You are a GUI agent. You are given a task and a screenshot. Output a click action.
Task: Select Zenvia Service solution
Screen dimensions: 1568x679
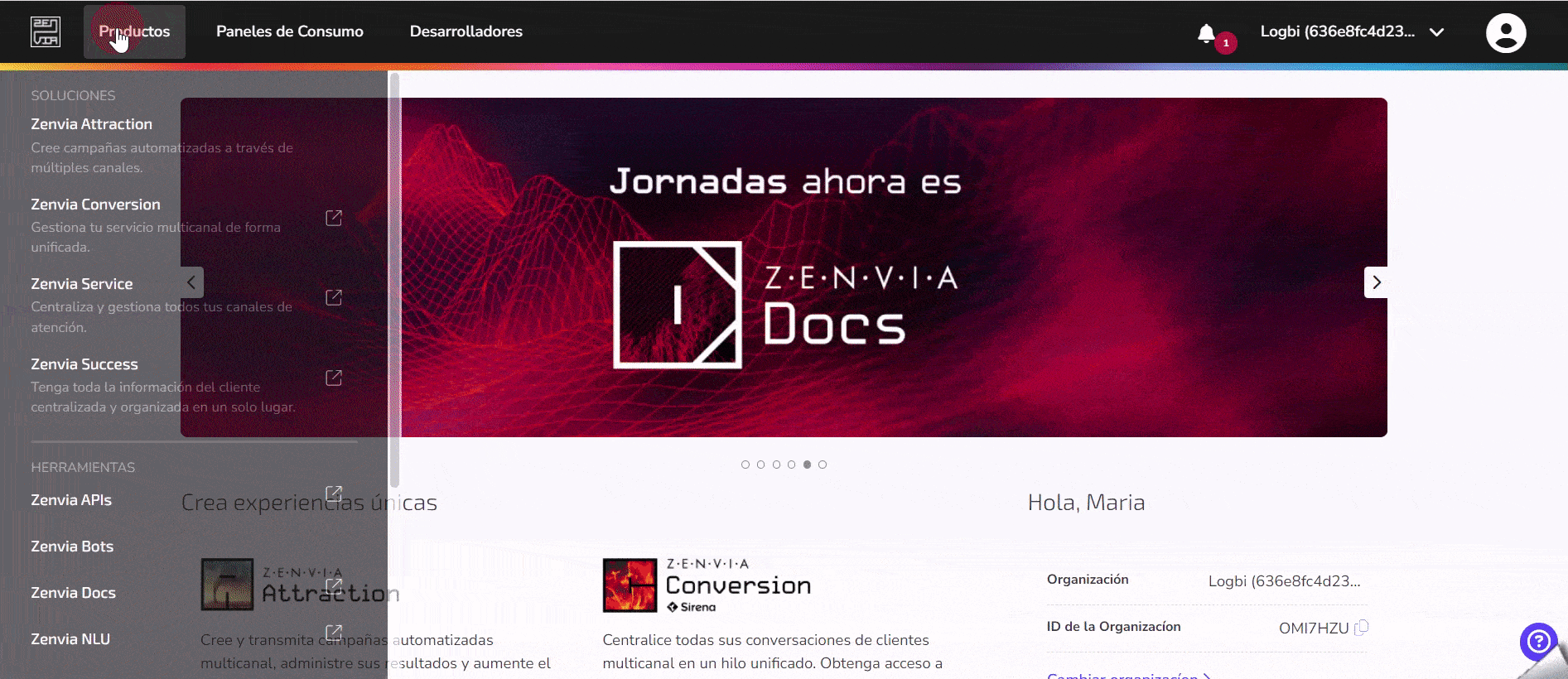pyautogui.click(x=82, y=284)
